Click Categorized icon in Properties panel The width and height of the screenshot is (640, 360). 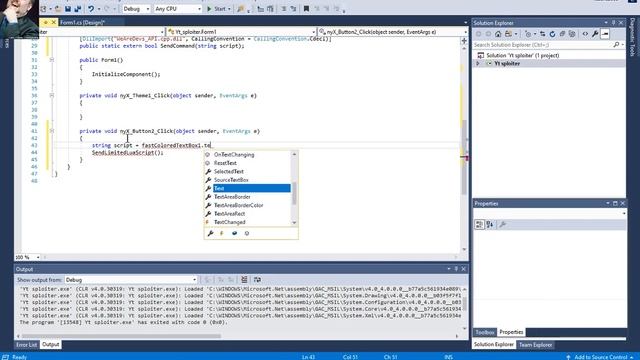pos(479,224)
